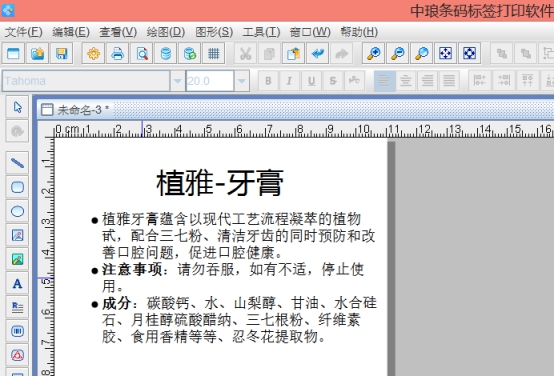Select the ellipse drawing tool
This screenshot has width=554, height=376.
[17, 211]
